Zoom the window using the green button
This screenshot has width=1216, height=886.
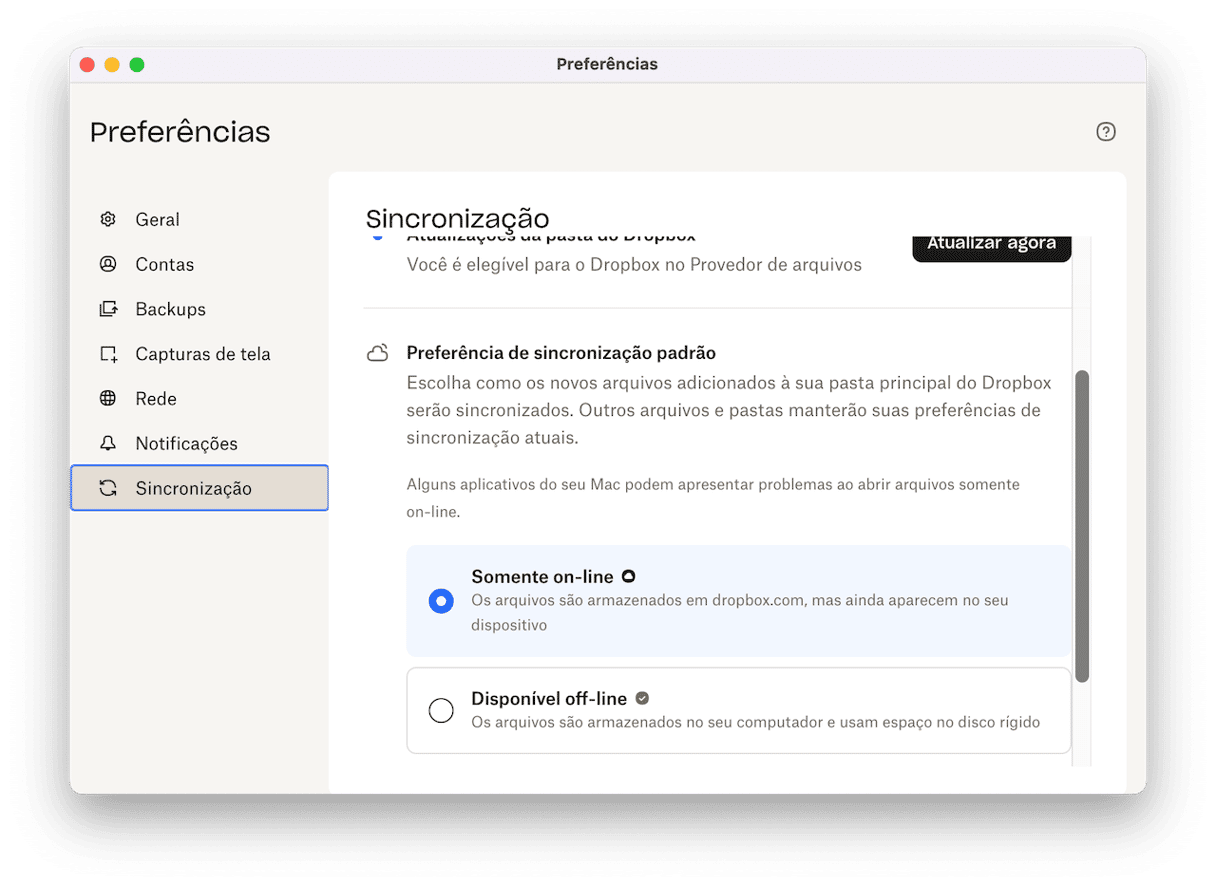coord(137,65)
